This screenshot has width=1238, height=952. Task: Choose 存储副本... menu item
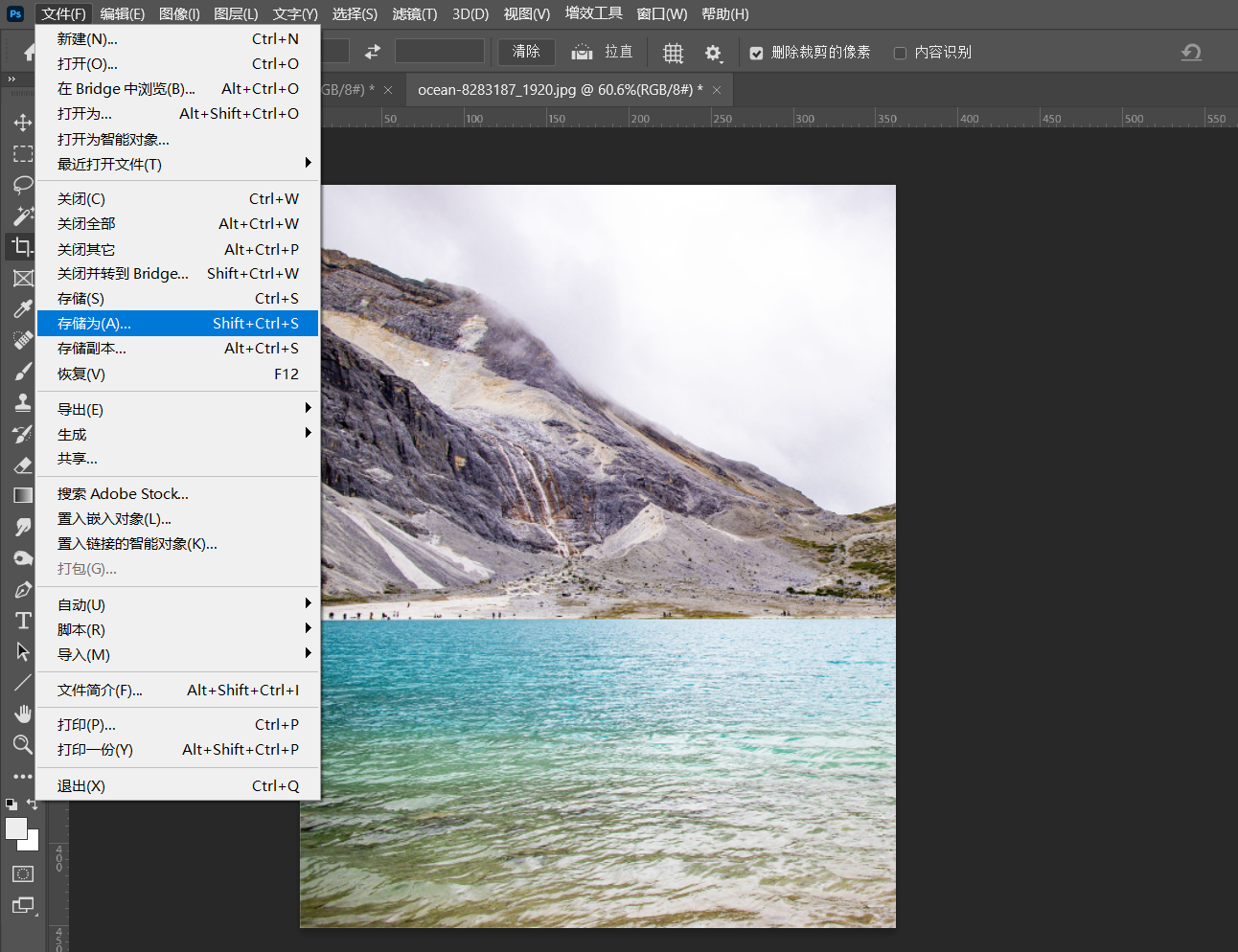(x=177, y=348)
